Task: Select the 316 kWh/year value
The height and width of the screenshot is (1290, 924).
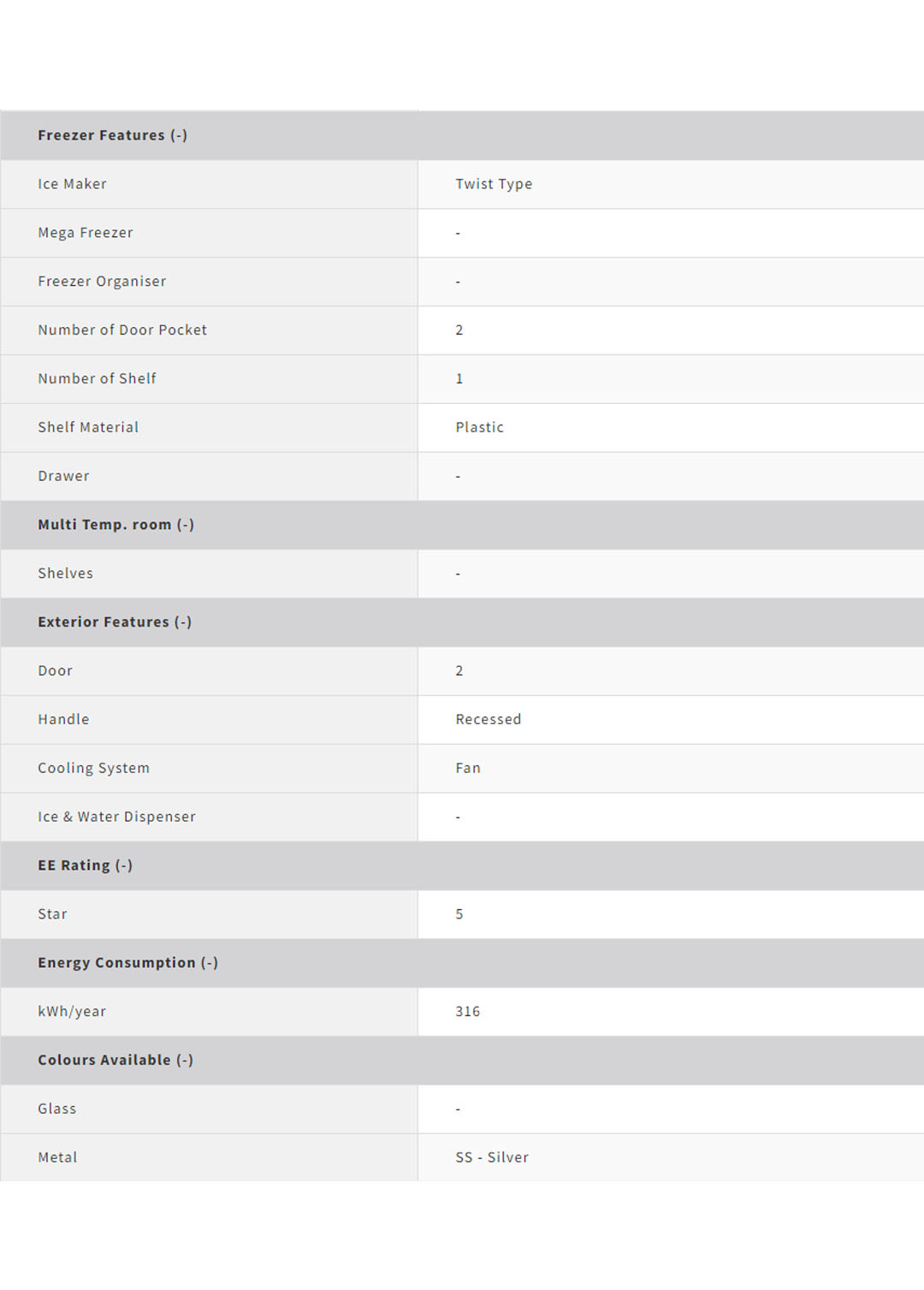Action: point(467,1012)
